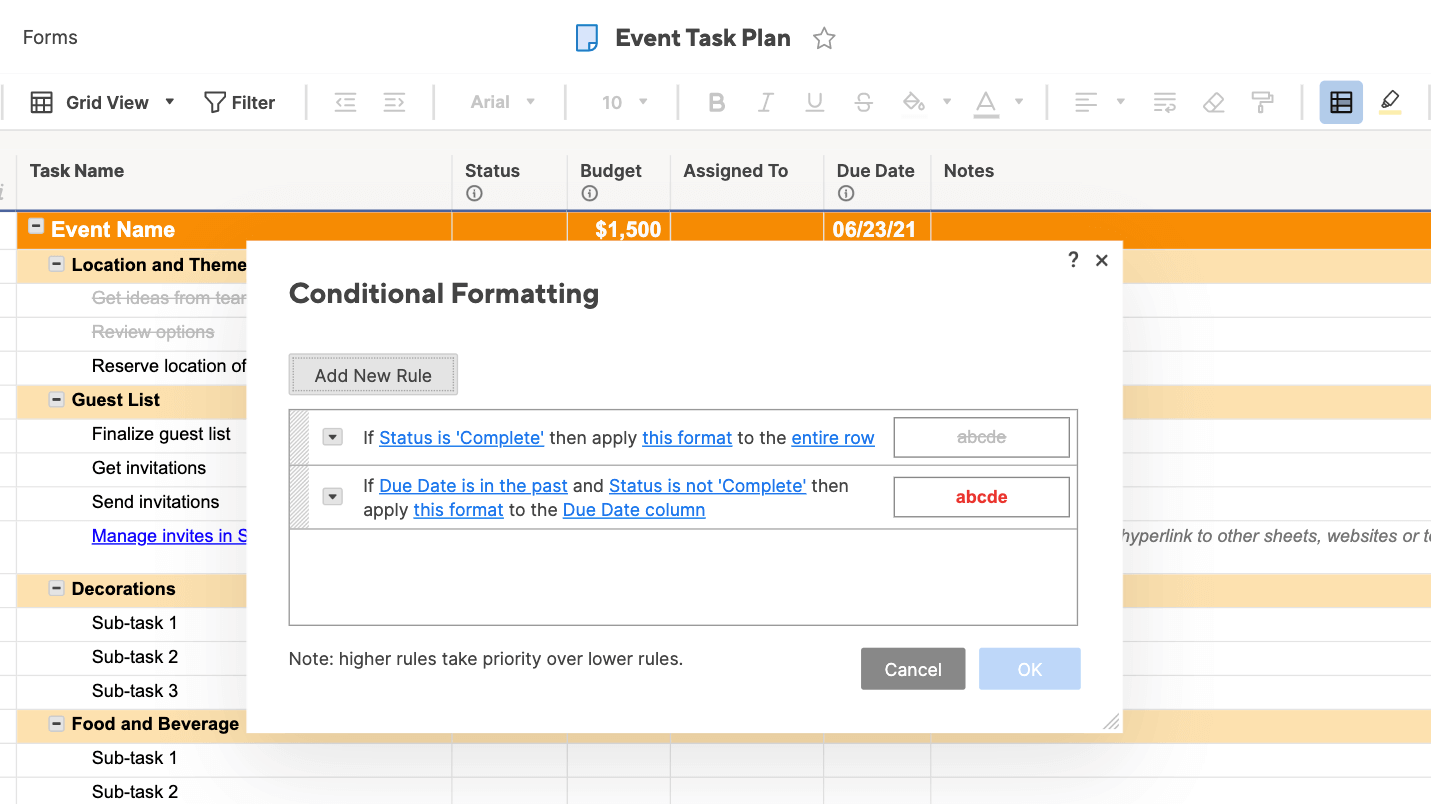Click the highlight changes marker icon

click(1389, 101)
